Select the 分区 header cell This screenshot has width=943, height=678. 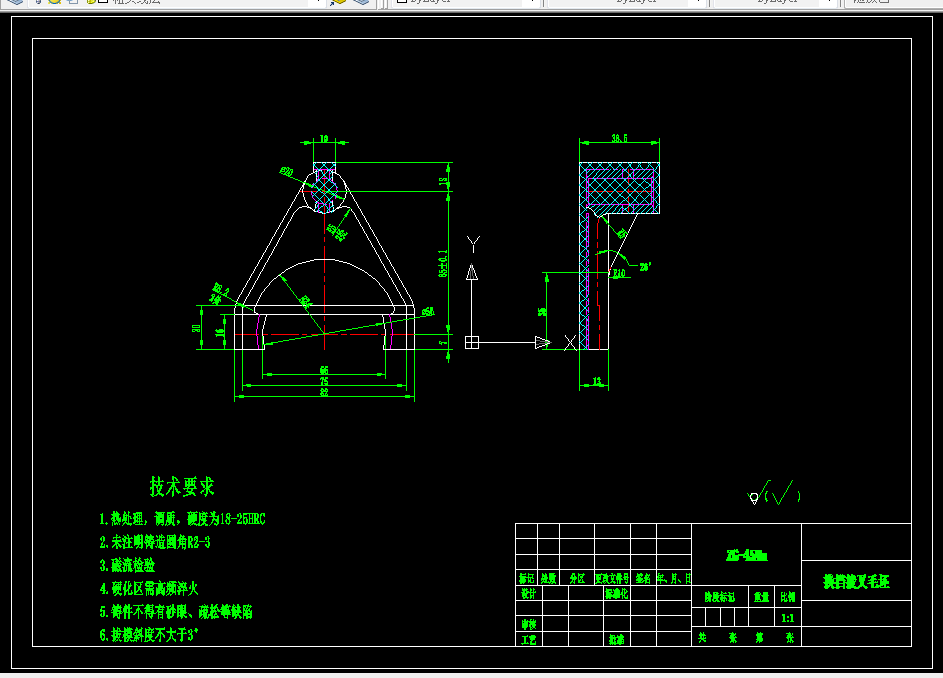pos(577,578)
